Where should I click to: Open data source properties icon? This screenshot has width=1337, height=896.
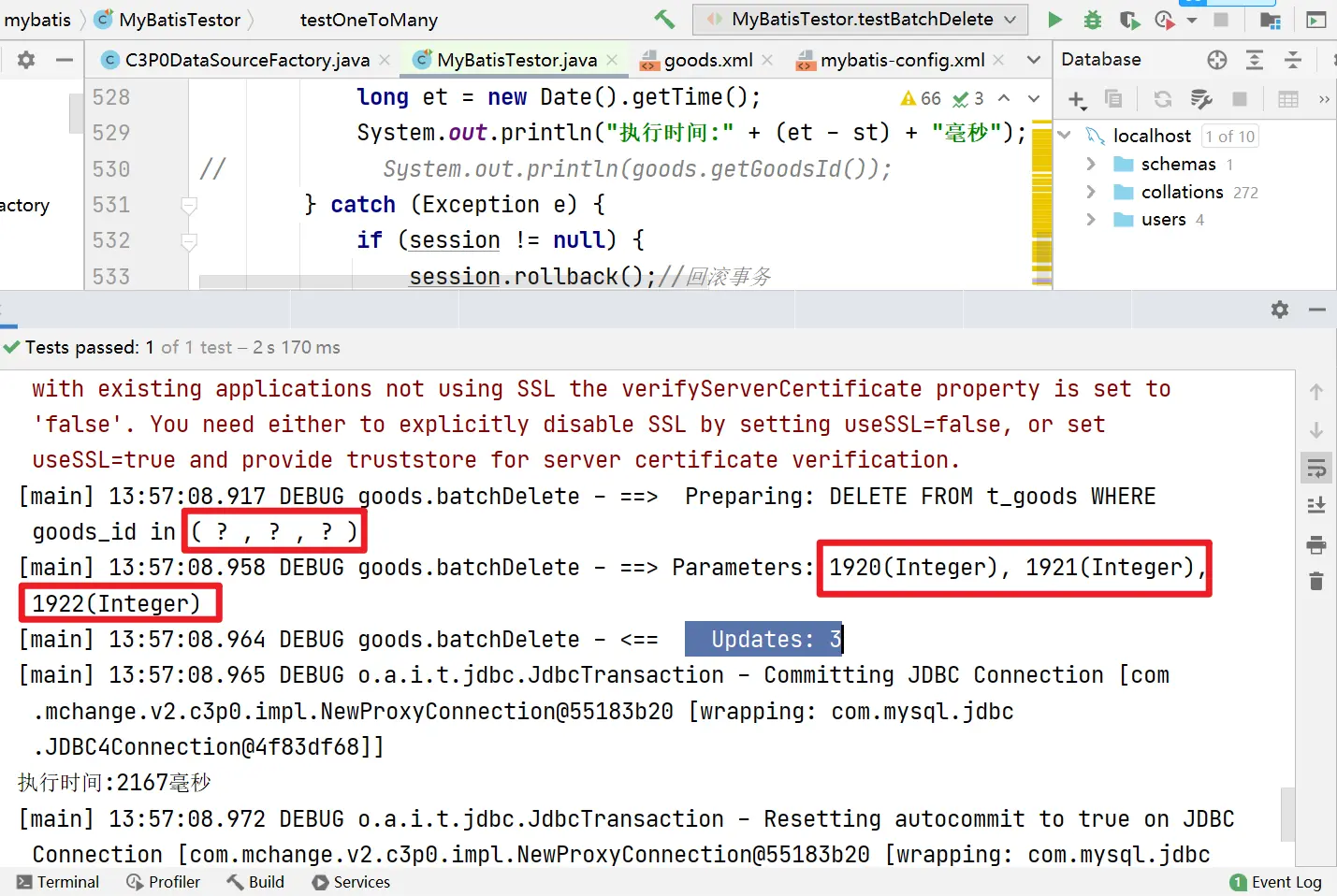1201,98
